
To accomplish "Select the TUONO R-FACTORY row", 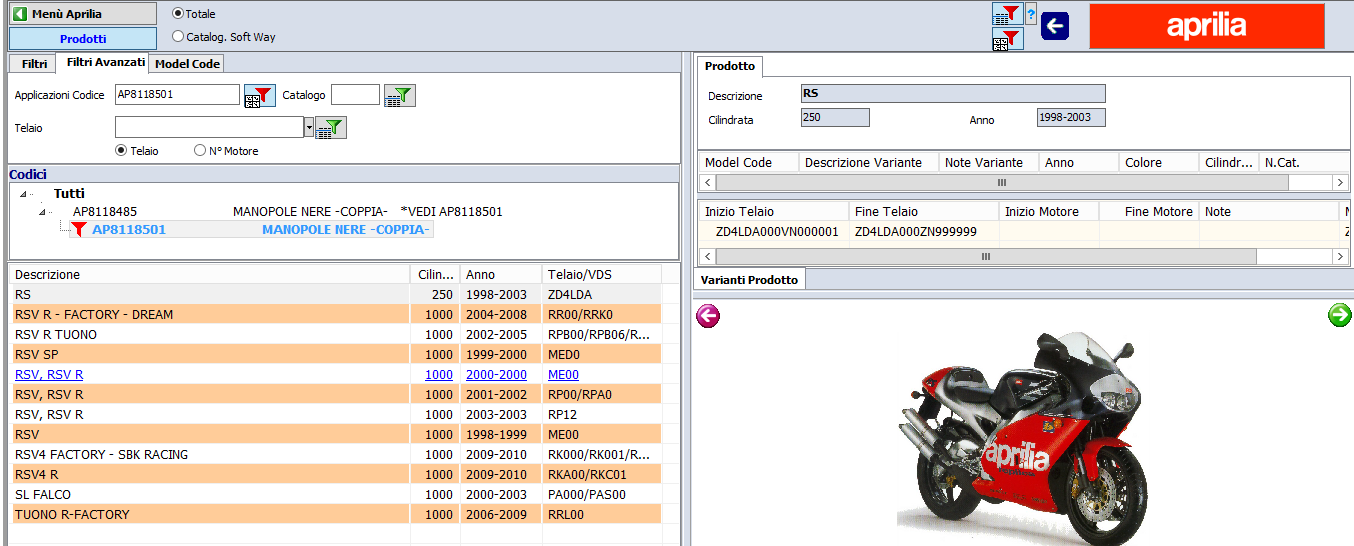I will point(336,514).
